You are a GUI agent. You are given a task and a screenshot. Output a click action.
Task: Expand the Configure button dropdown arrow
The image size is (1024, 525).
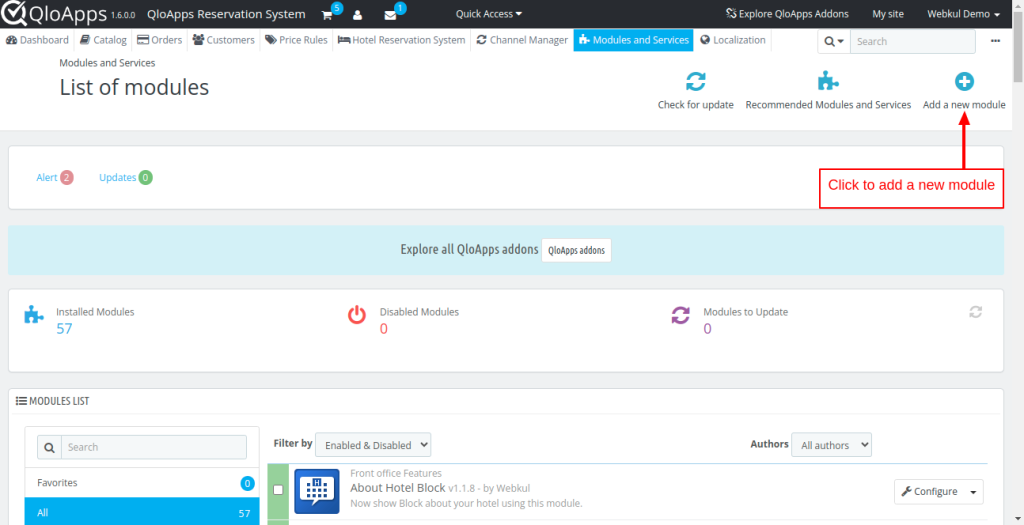[974, 492]
